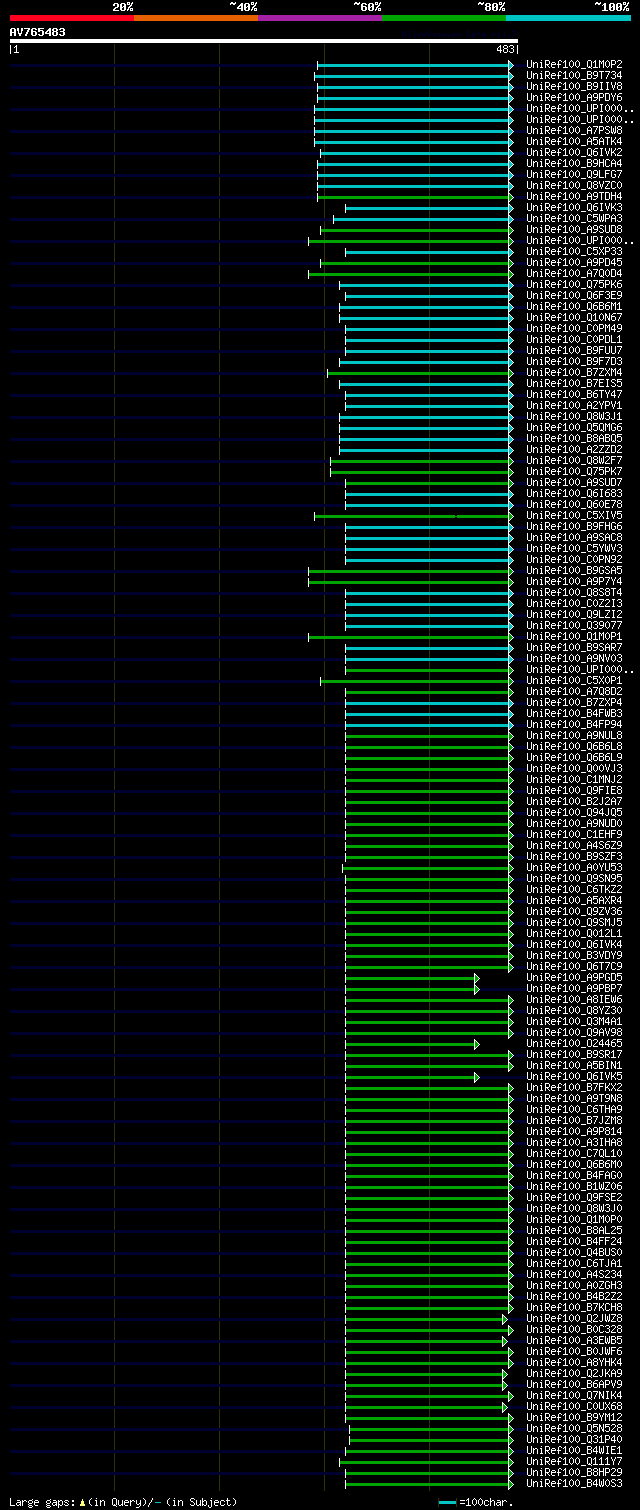Click the green alignment bar of UniRef100_A3EWB5
The image size is (640, 1510).
pos(426,1340)
